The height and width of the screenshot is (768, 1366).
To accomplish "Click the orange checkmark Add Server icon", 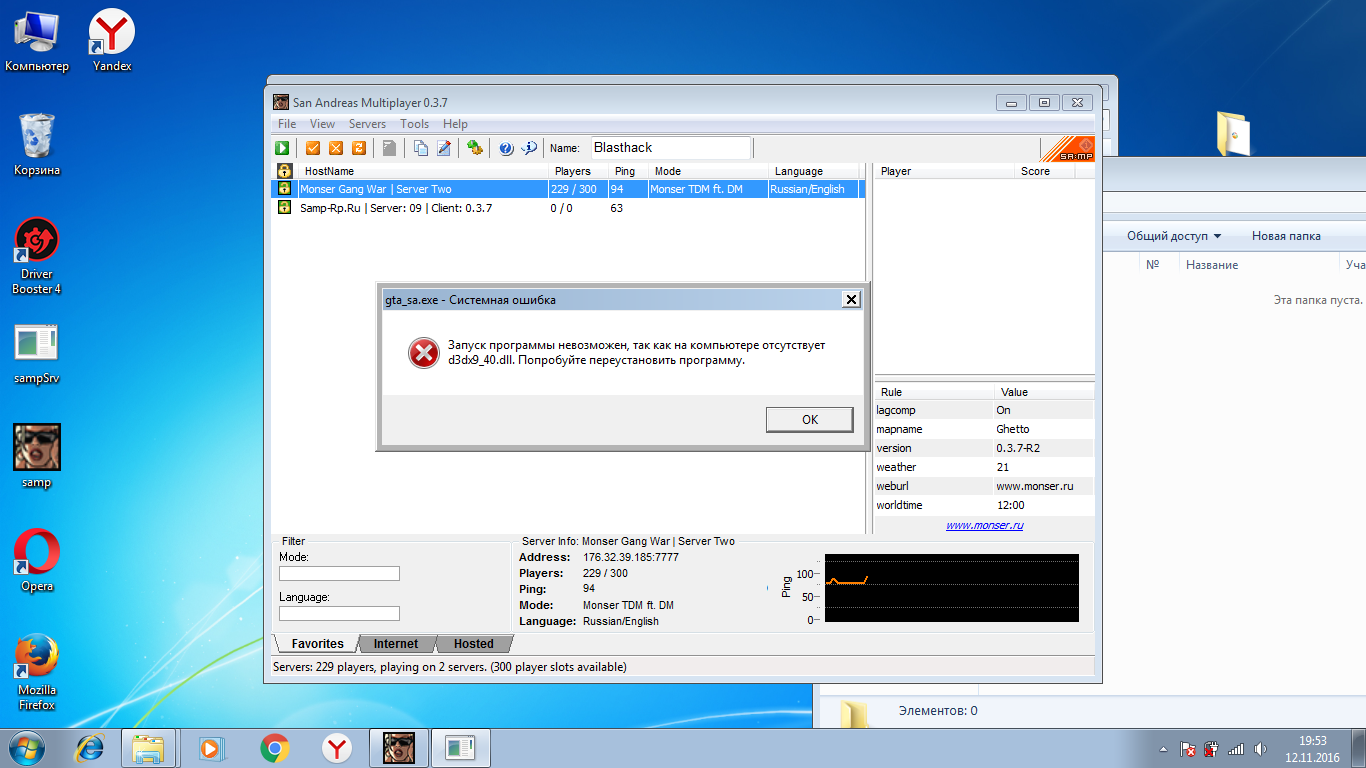I will point(313,148).
